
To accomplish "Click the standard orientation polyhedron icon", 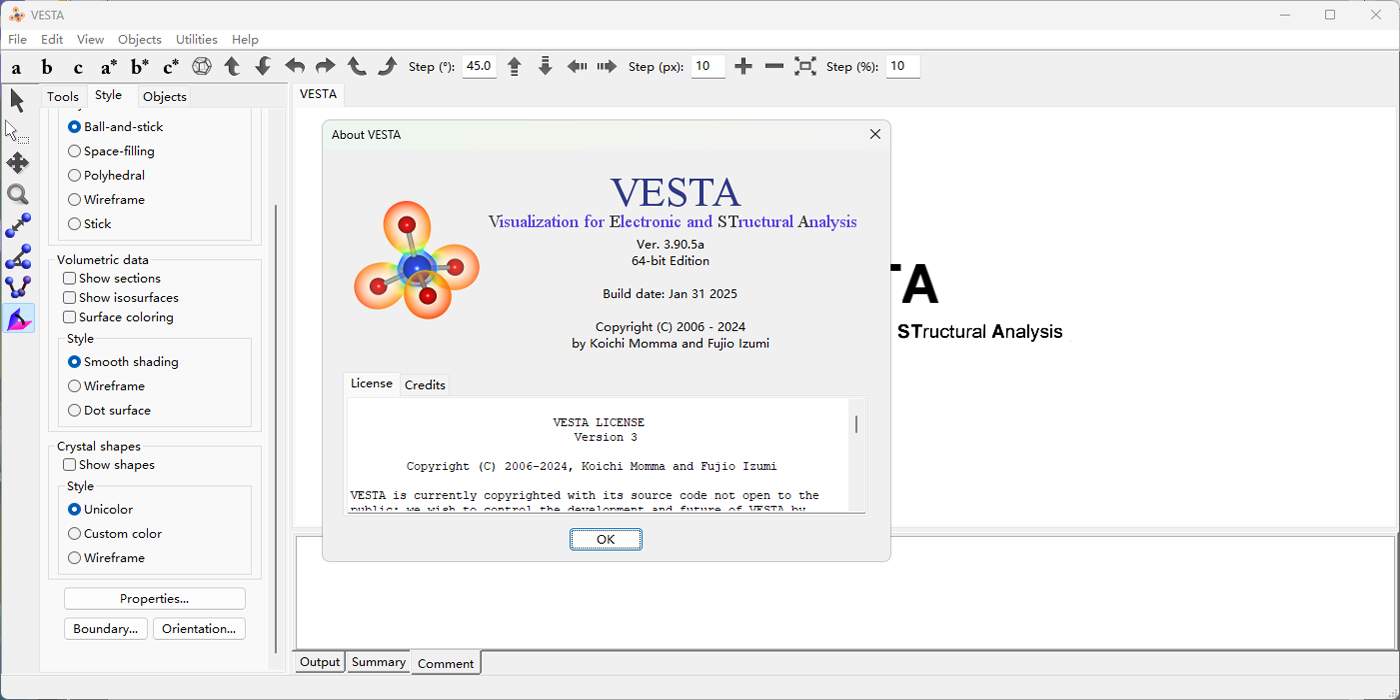I will point(202,67).
